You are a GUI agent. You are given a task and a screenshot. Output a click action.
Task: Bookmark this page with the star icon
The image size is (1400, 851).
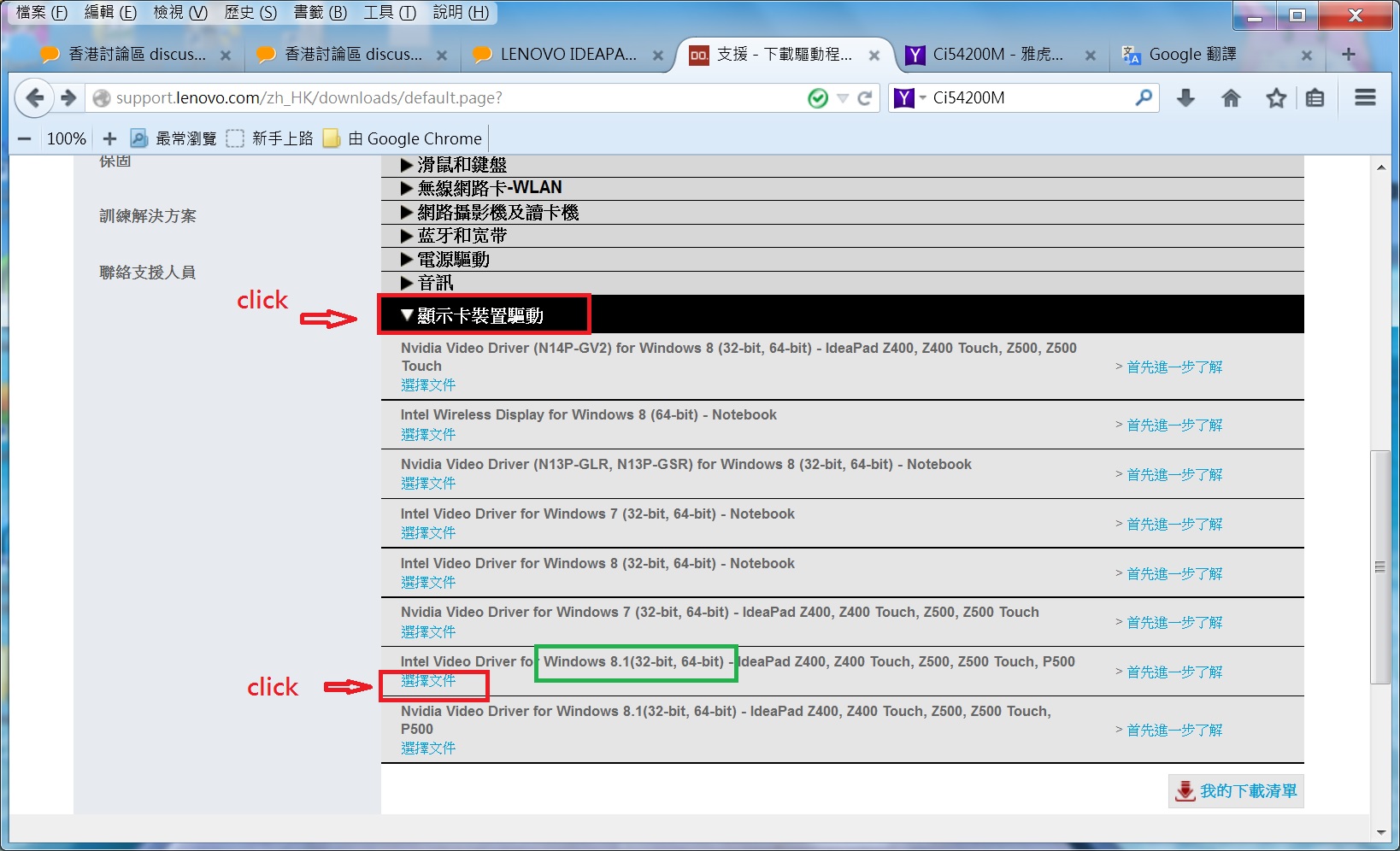pyautogui.click(x=1276, y=98)
